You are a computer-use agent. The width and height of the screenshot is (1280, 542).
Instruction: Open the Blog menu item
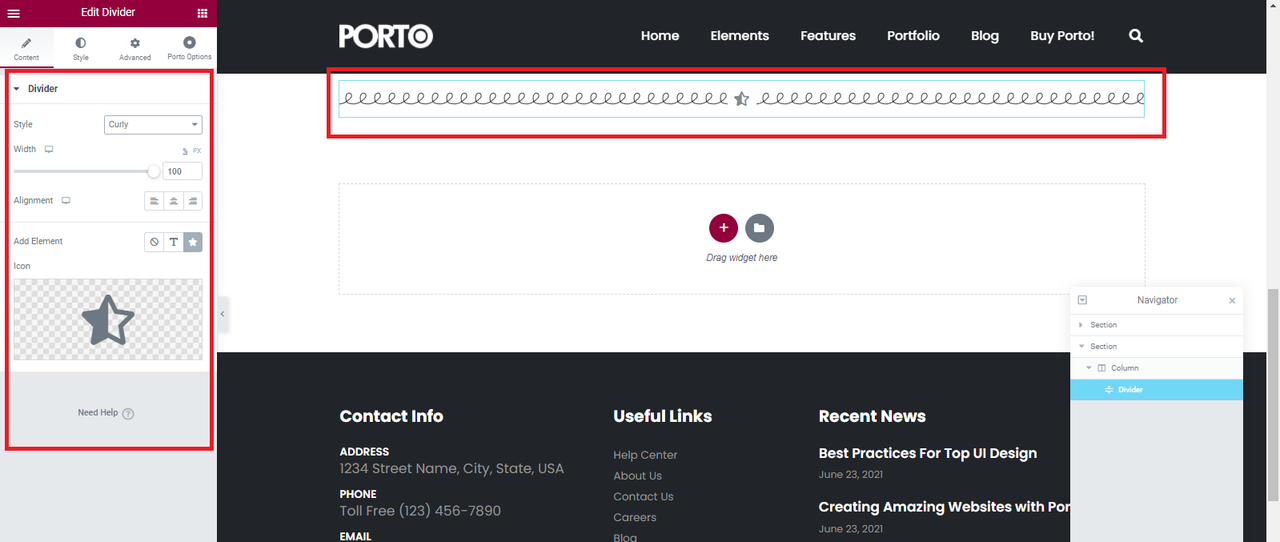point(985,36)
